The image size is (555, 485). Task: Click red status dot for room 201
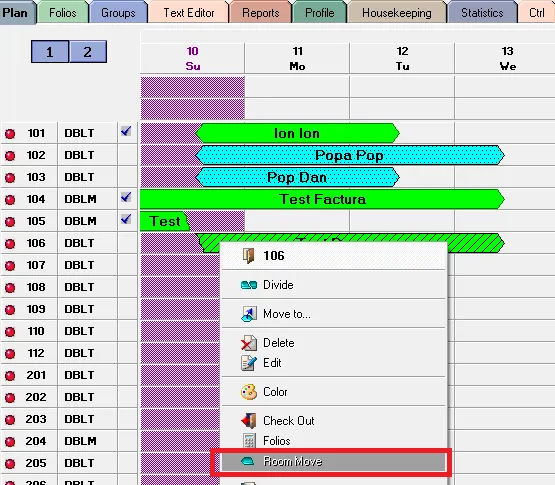coord(10,376)
